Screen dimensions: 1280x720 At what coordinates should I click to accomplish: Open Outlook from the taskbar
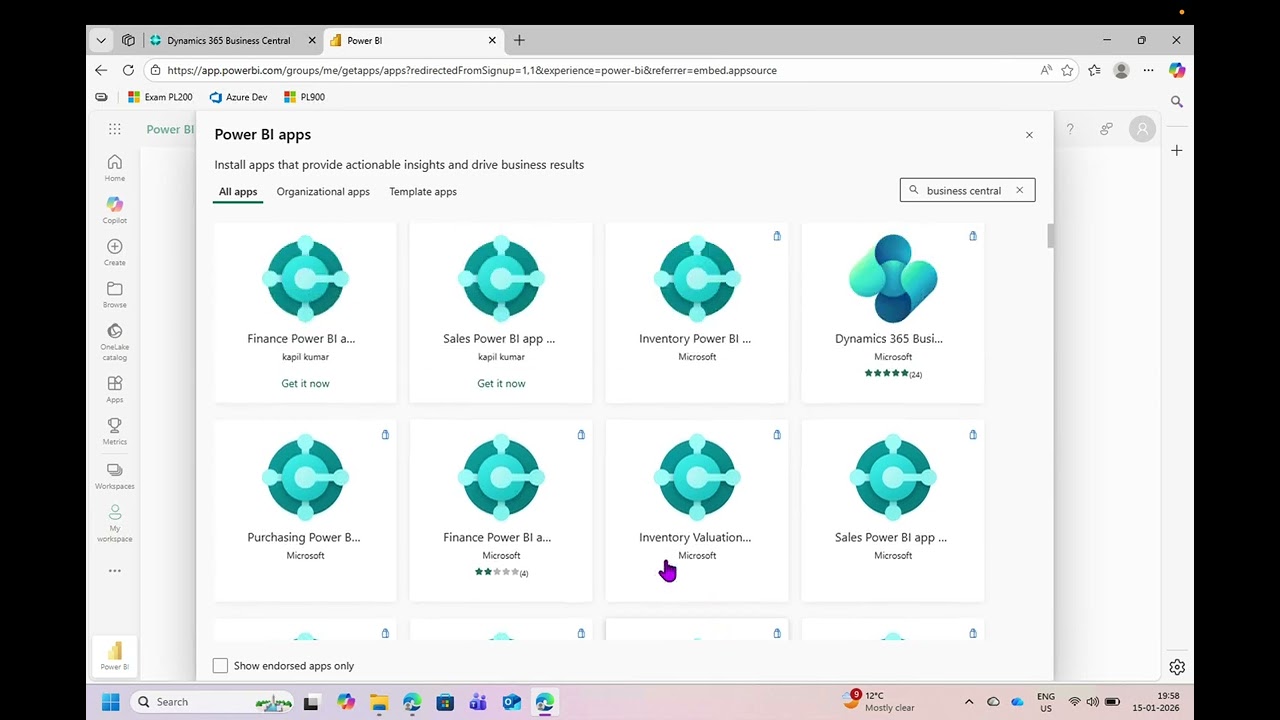click(x=511, y=702)
